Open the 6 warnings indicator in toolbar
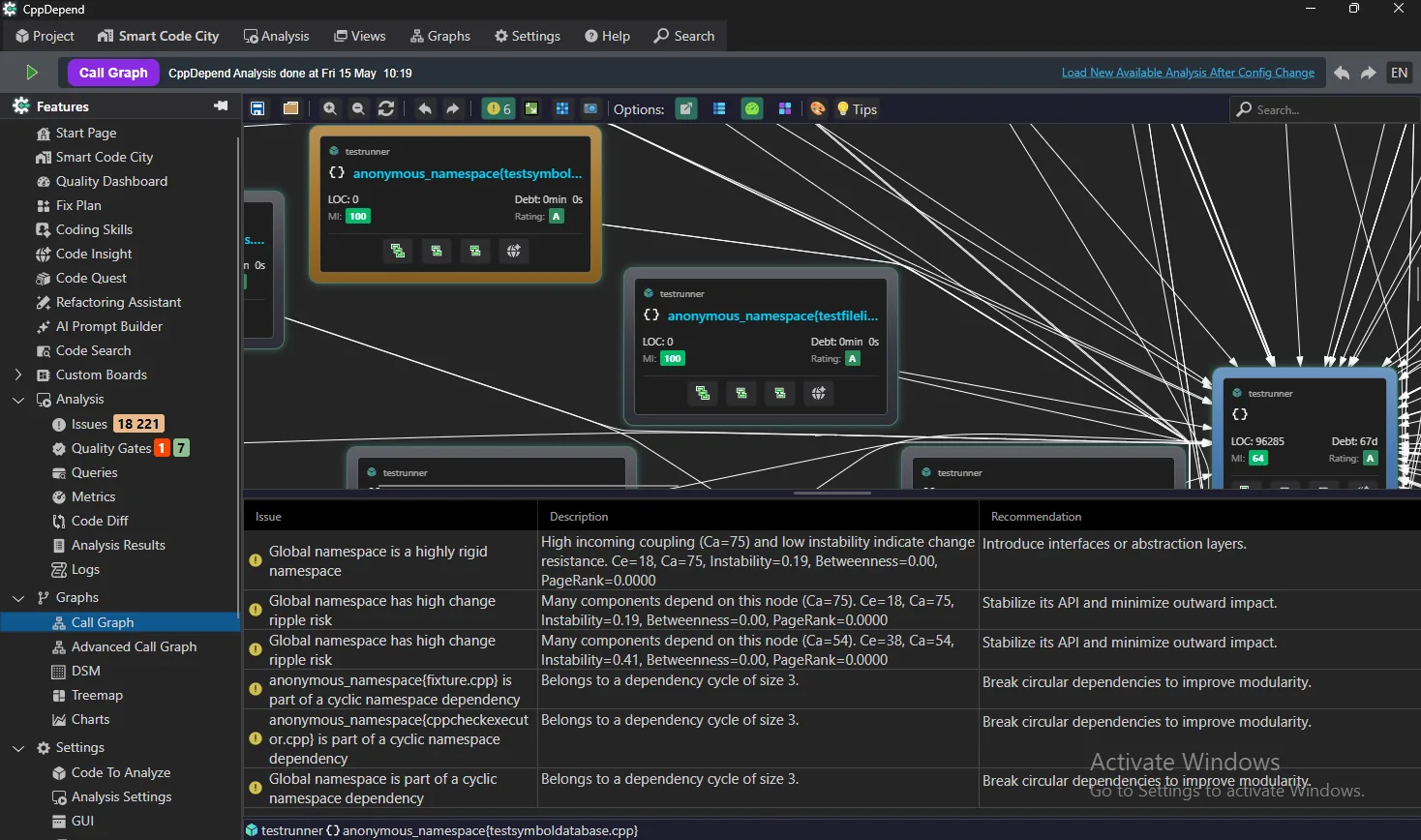 [499, 108]
